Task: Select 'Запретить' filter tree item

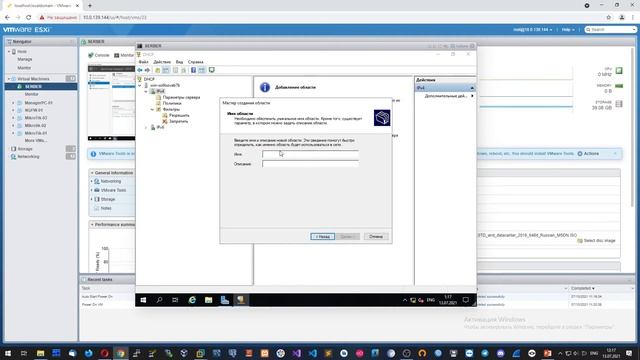Action: 178,121
